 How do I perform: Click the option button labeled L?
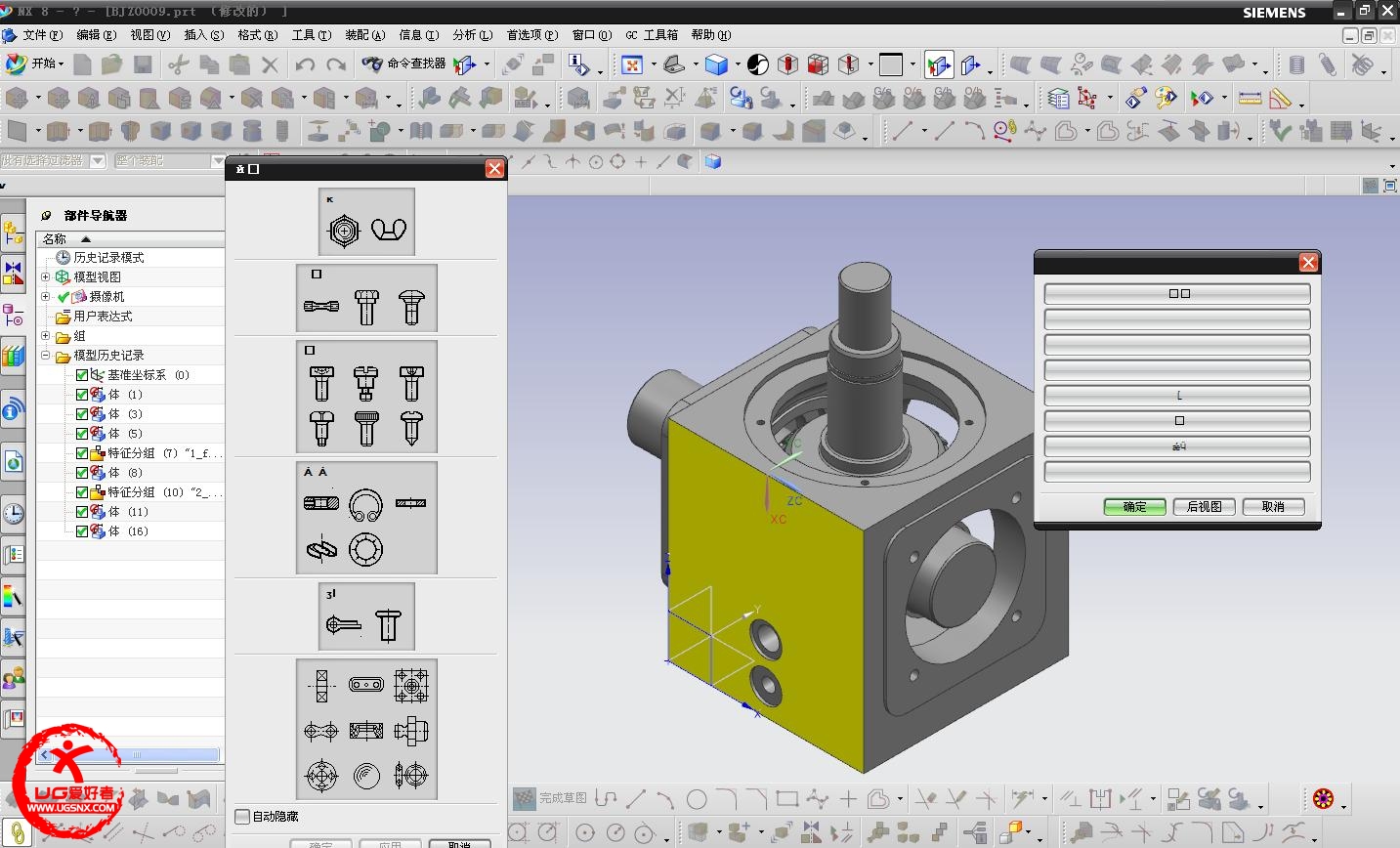[1177, 395]
